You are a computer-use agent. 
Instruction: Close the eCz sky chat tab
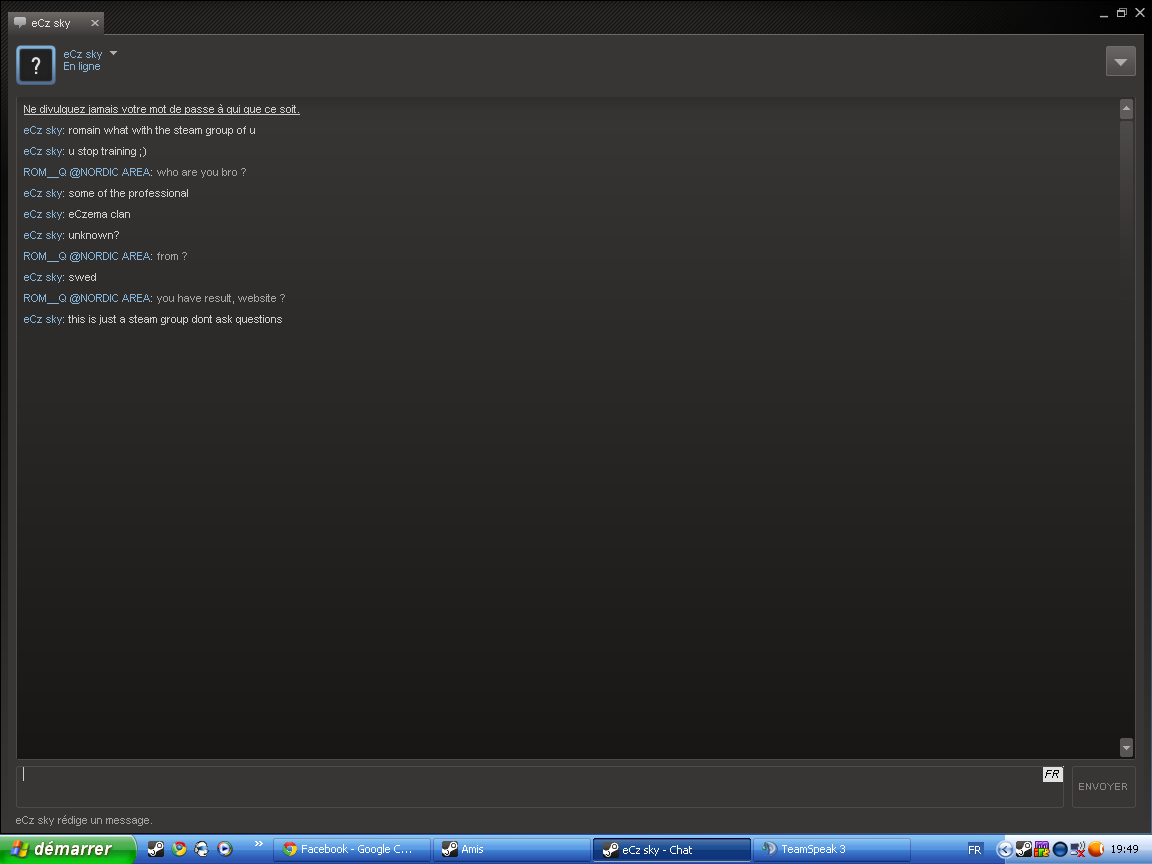click(x=94, y=22)
